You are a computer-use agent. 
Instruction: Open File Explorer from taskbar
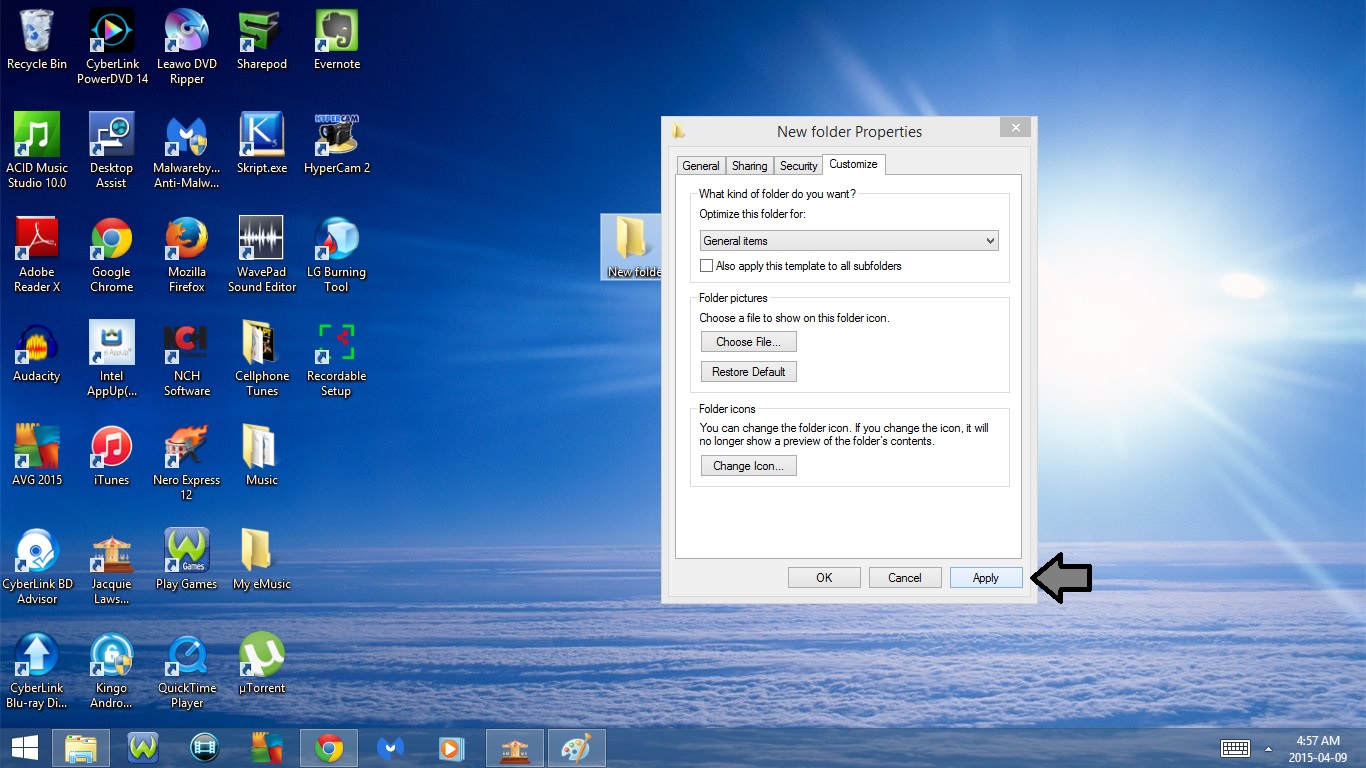(x=80, y=748)
